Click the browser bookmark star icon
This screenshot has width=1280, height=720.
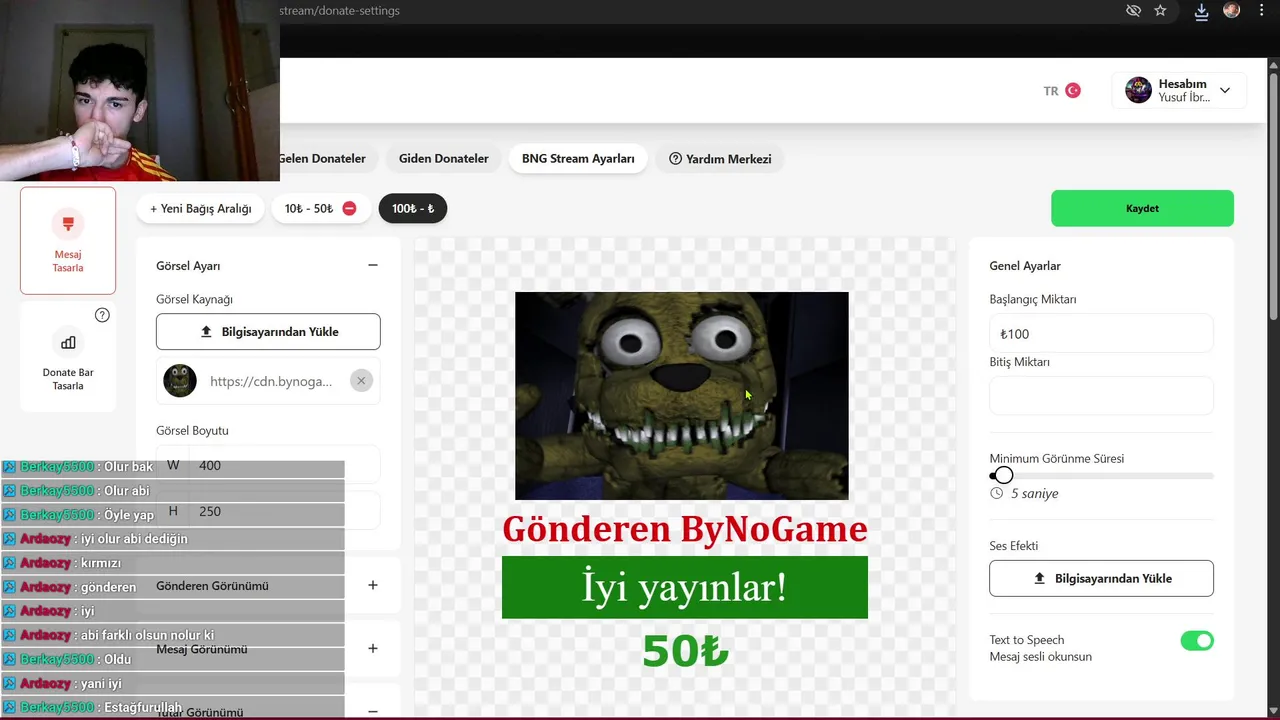click(1160, 10)
